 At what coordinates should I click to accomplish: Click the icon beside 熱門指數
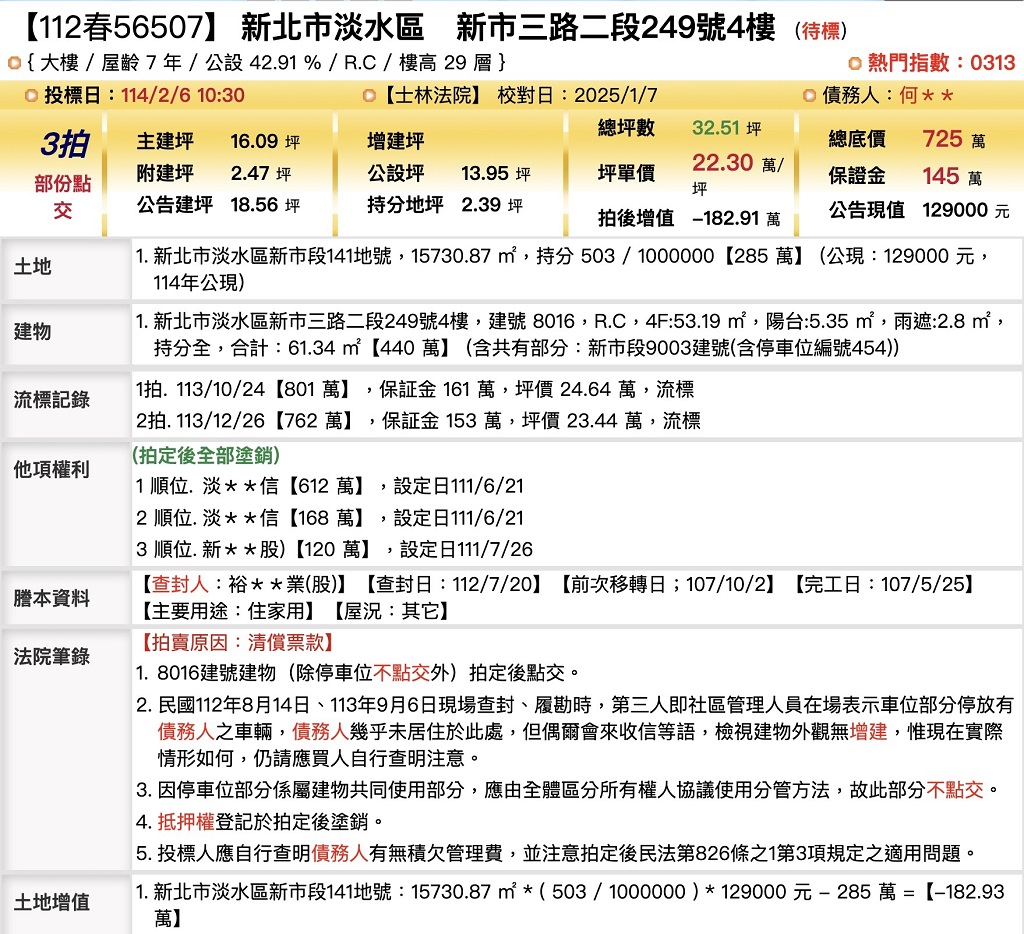pyautogui.click(x=854, y=63)
